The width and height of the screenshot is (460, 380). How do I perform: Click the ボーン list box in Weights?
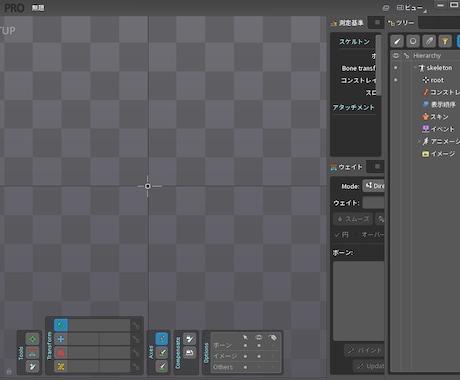click(x=359, y=301)
